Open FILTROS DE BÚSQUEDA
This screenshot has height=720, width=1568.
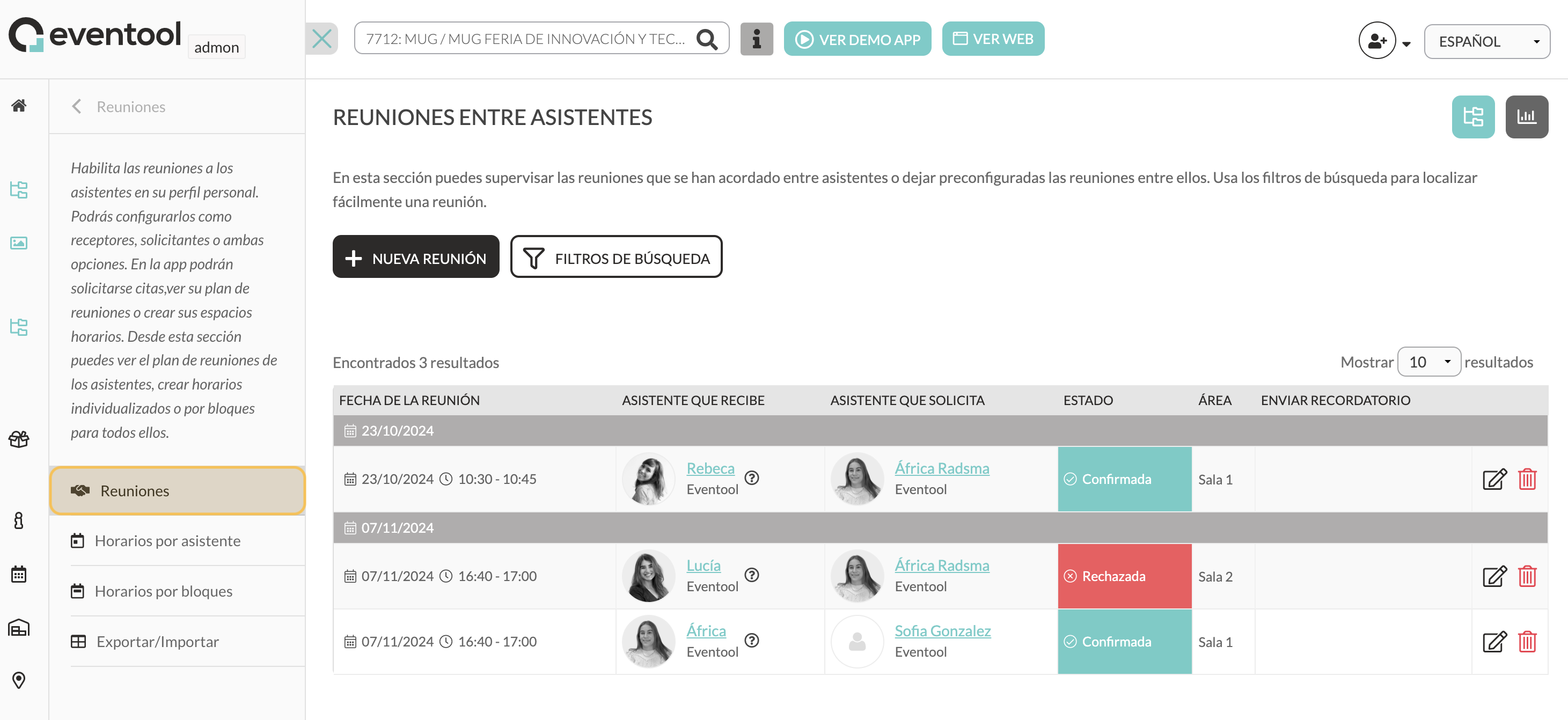pos(616,258)
